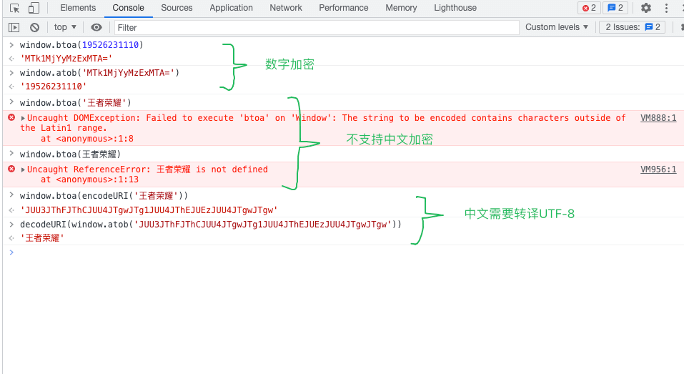Click the 2 Issues button
The width and height of the screenshot is (684, 374).
pos(633,27)
